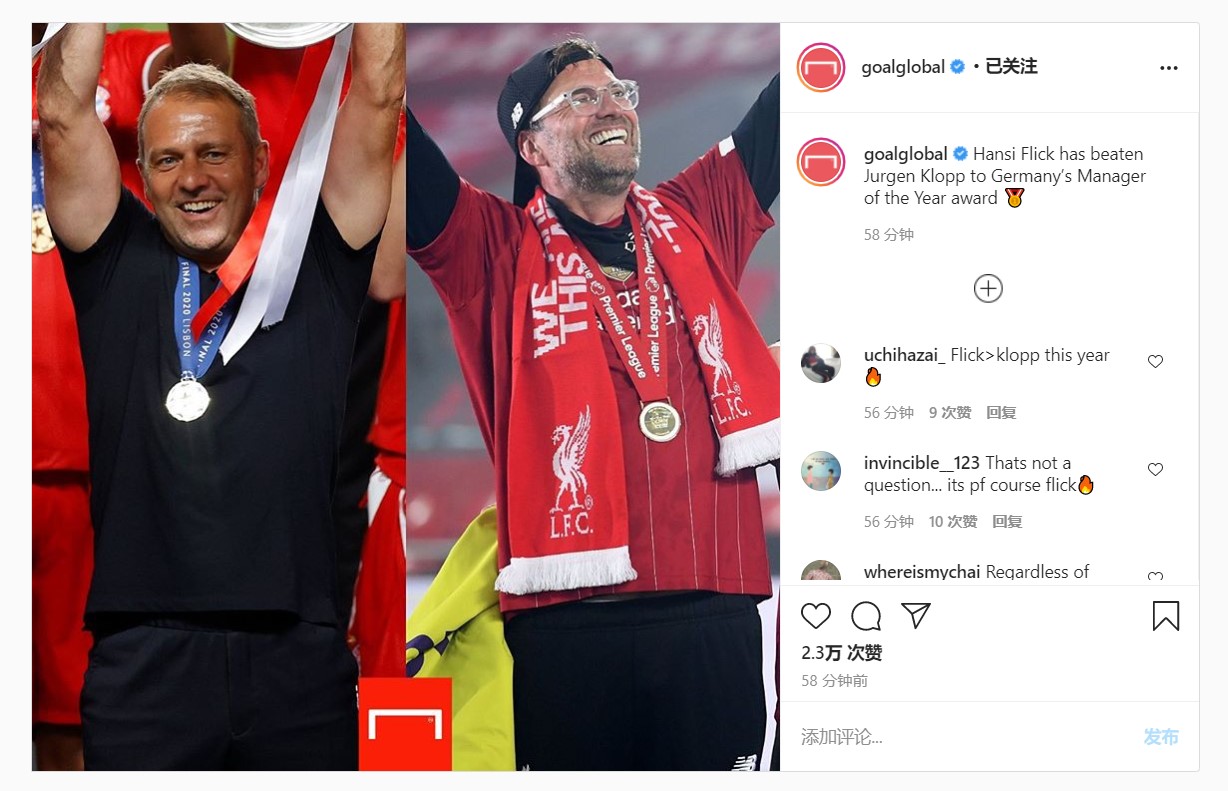This screenshot has height=791, width=1228.
Task: Load more comments with the plus circle
Action: (988, 288)
